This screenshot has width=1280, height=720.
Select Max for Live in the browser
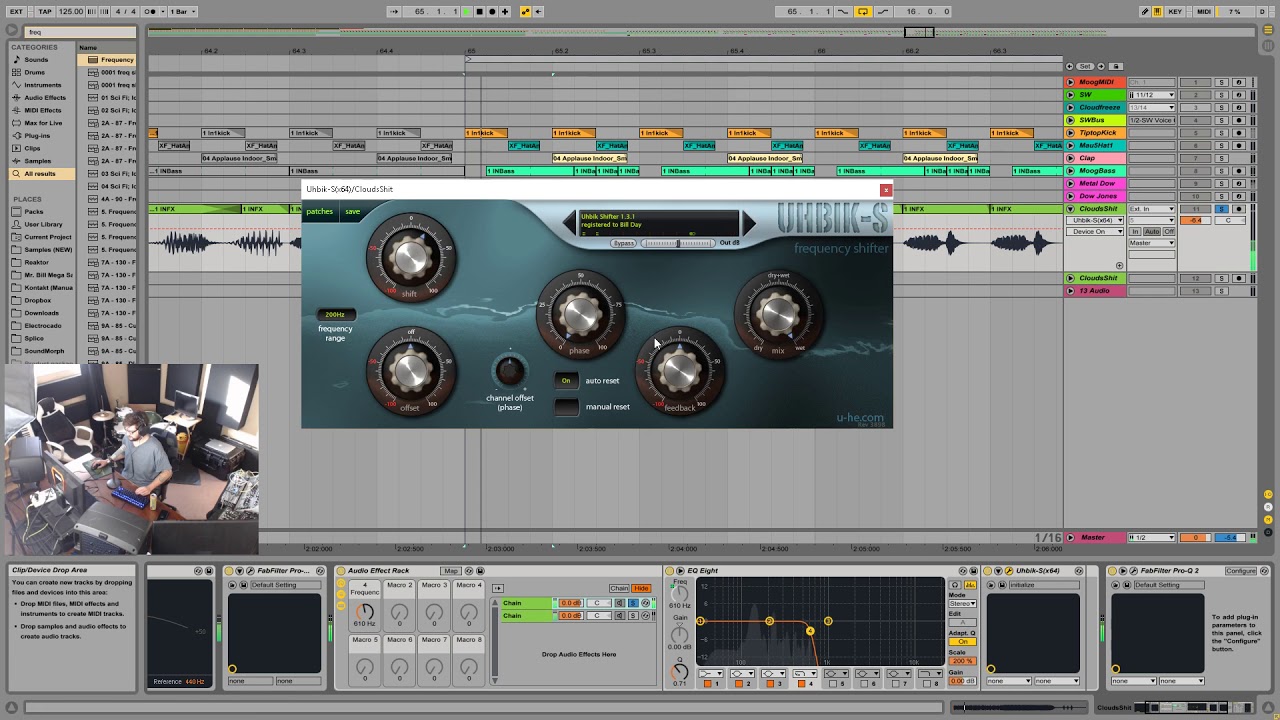pyautogui.click(x=43, y=123)
